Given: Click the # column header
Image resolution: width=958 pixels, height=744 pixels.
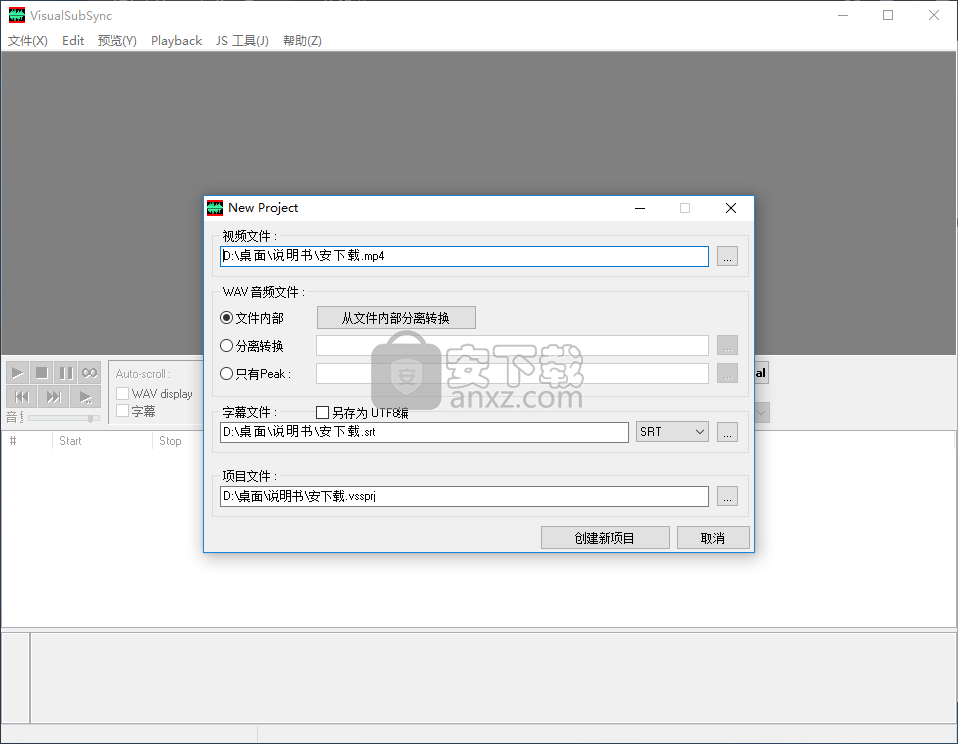Looking at the screenshot, I should coord(27,440).
